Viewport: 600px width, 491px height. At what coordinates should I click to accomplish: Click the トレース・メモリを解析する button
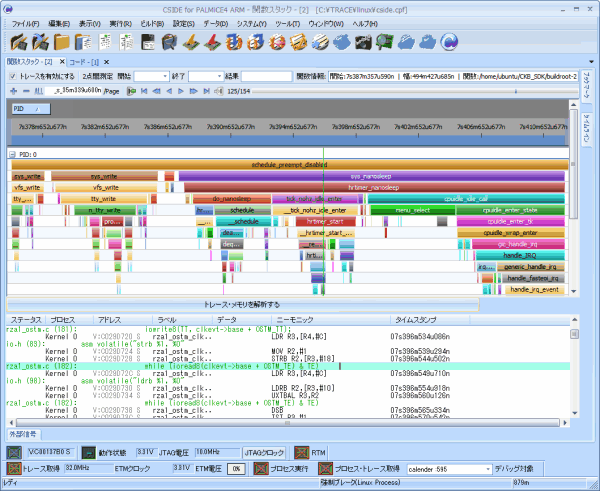pyautogui.click(x=243, y=305)
